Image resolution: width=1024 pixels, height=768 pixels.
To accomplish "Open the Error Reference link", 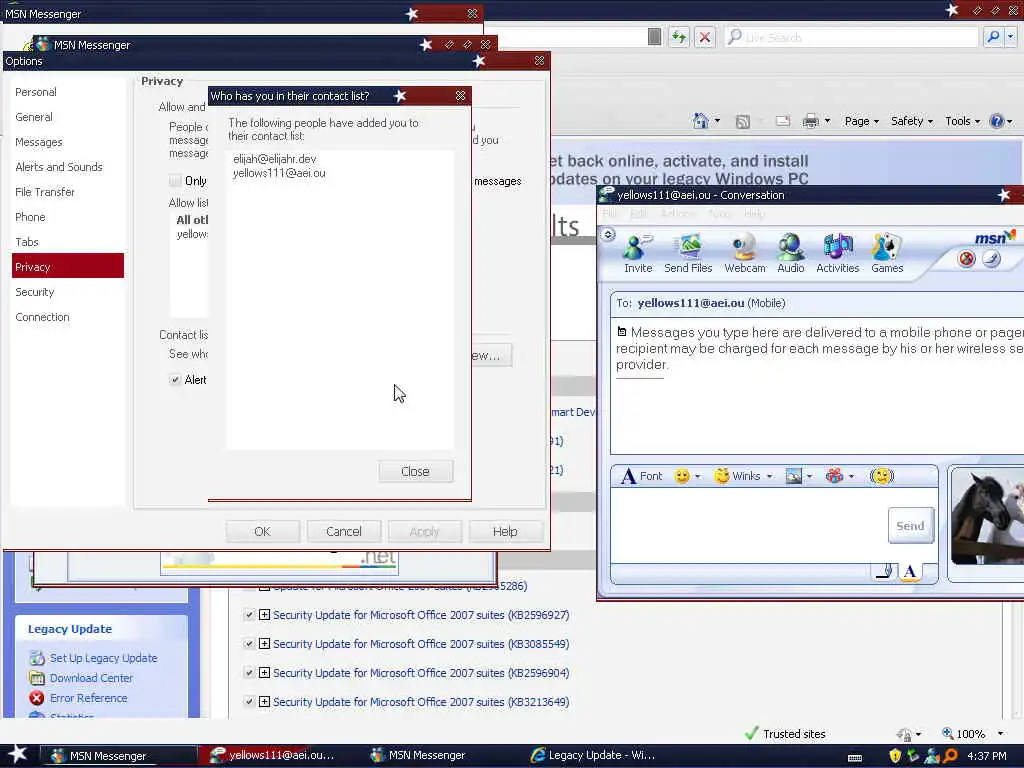I will (x=89, y=698).
